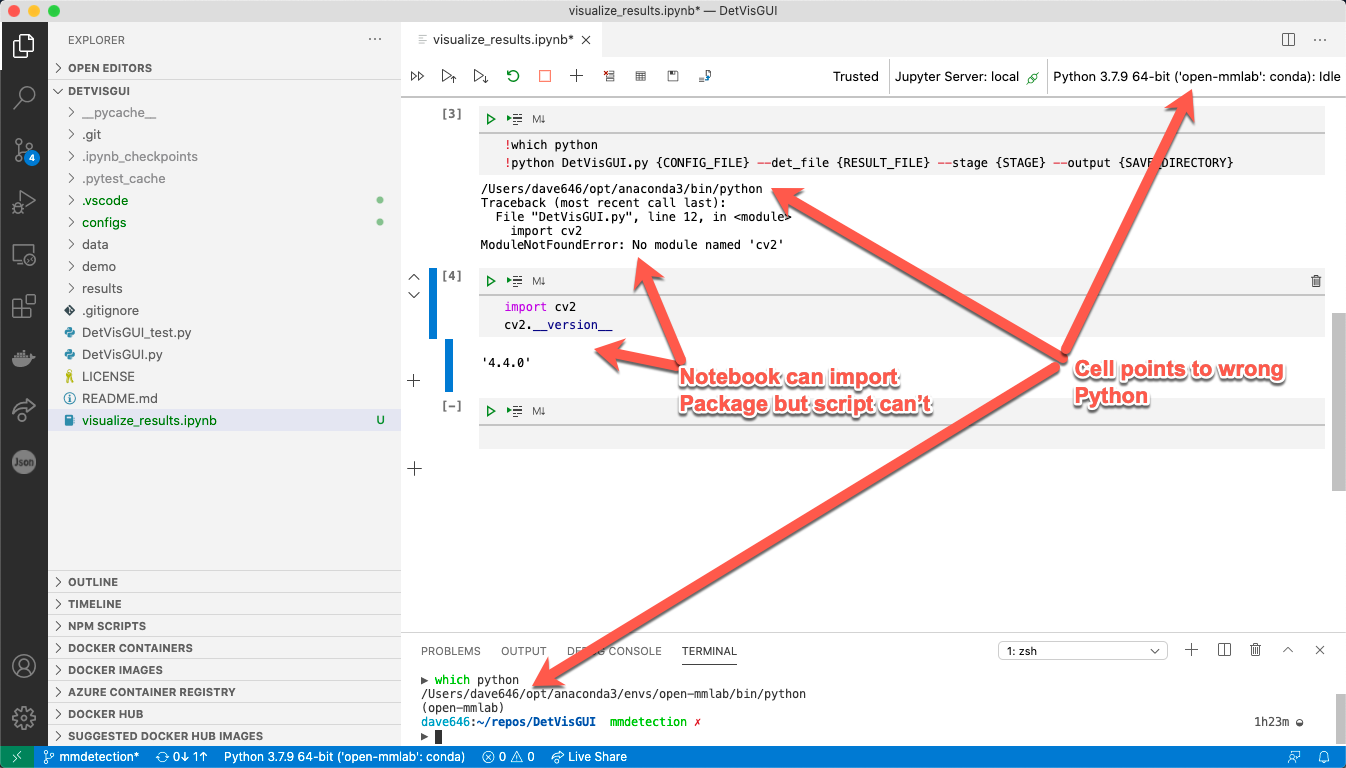The width and height of the screenshot is (1346, 768).
Task: Clear all notebook cell outputs
Action: pyautogui.click(x=609, y=75)
